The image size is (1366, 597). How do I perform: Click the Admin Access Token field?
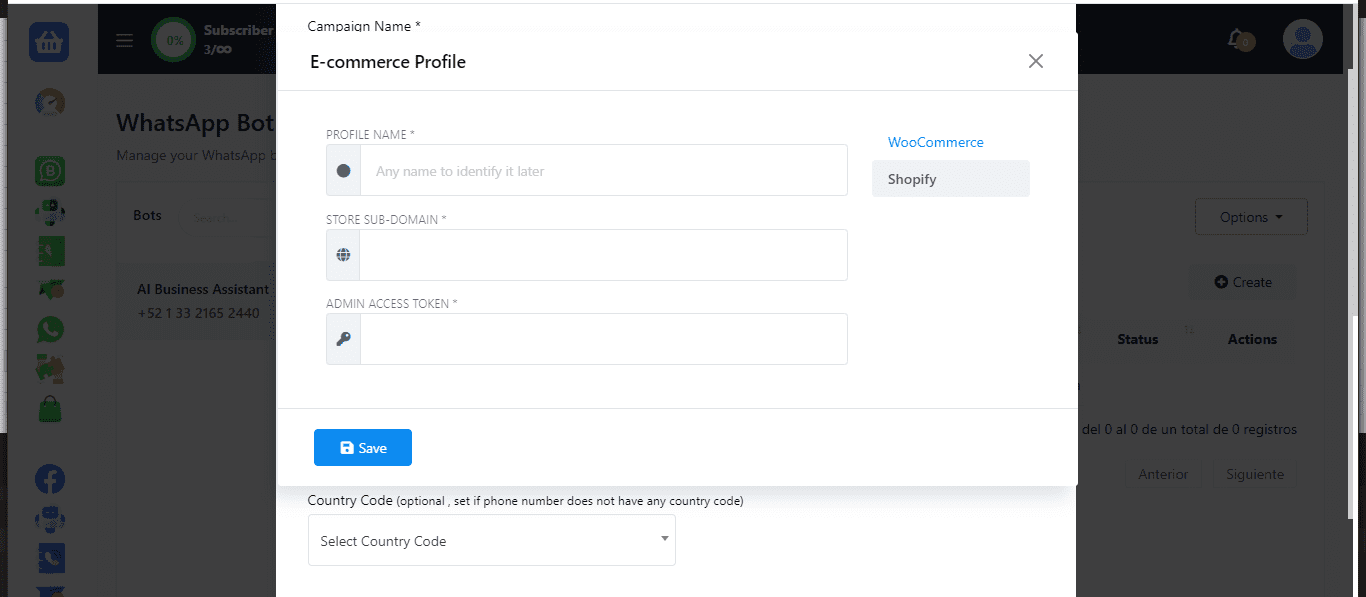[x=603, y=339]
